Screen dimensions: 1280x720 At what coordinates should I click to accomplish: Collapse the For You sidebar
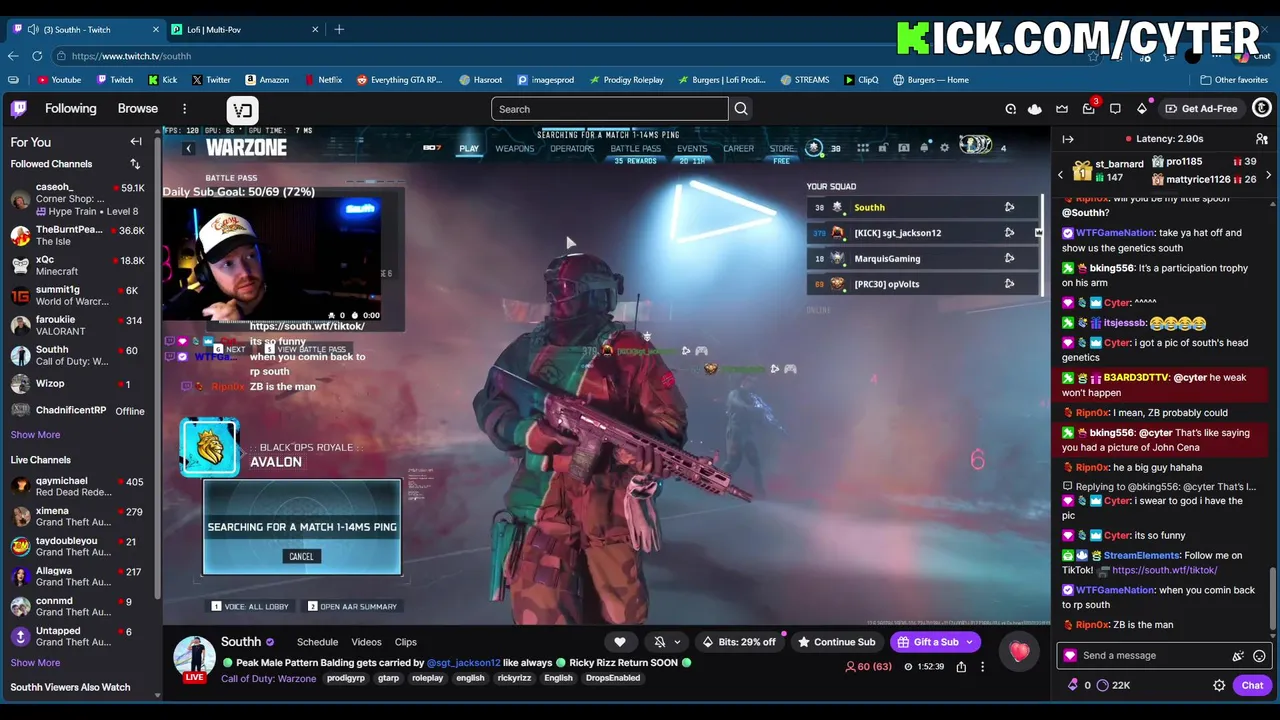pyautogui.click(x=136, y=142)
